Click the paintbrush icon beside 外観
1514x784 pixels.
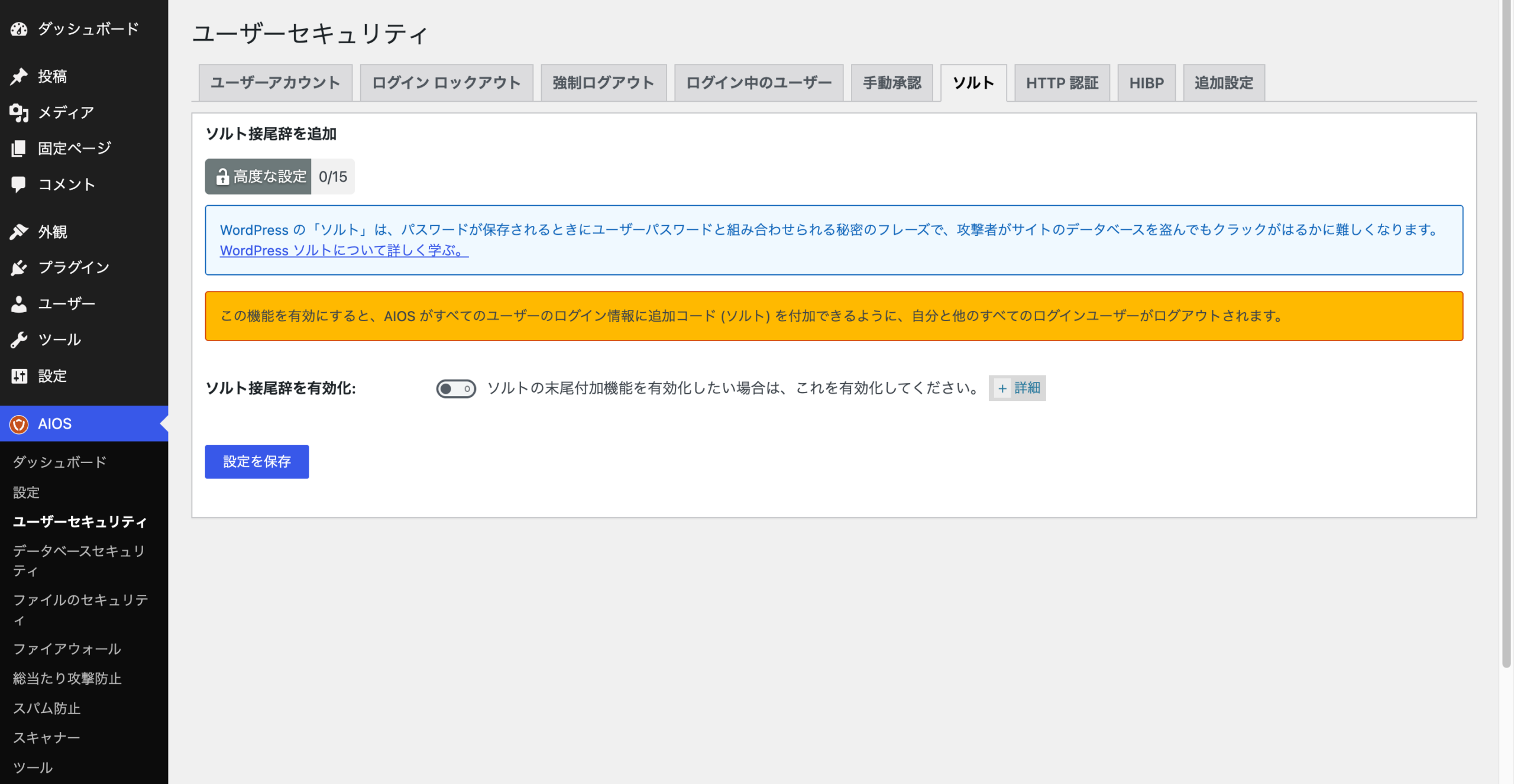pos(19,232)
